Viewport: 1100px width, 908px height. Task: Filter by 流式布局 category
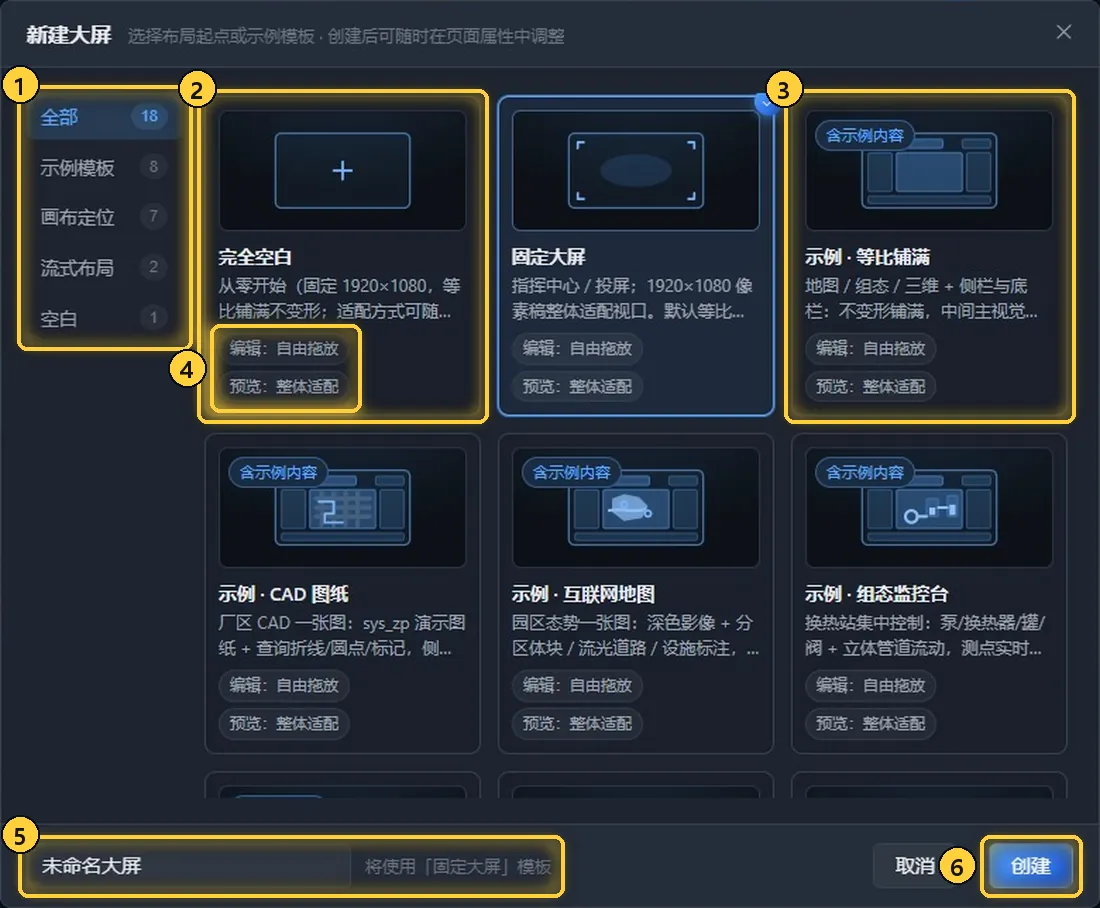click(x=104, y=267)
